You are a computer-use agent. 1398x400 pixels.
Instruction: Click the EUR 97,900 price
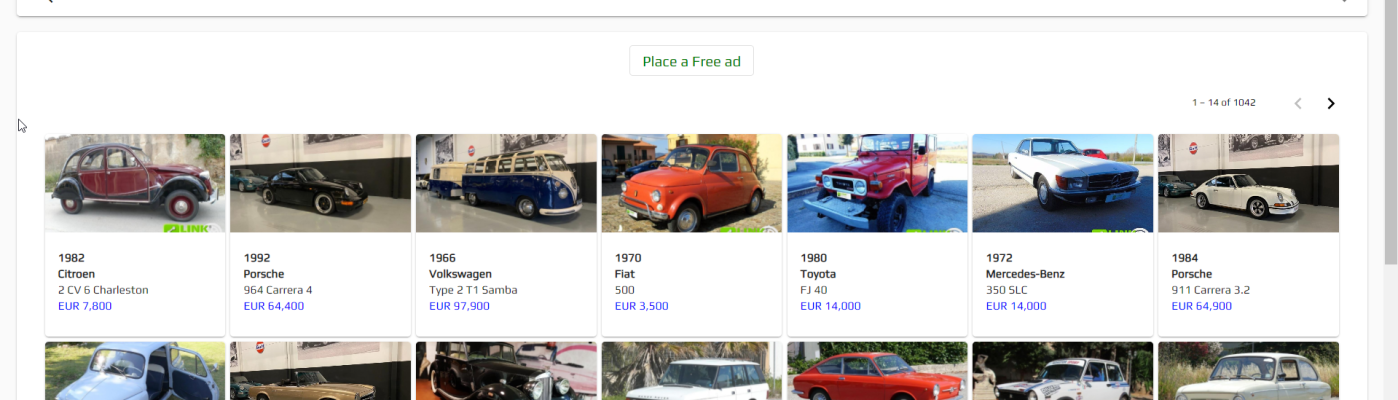tap(459, 306)
